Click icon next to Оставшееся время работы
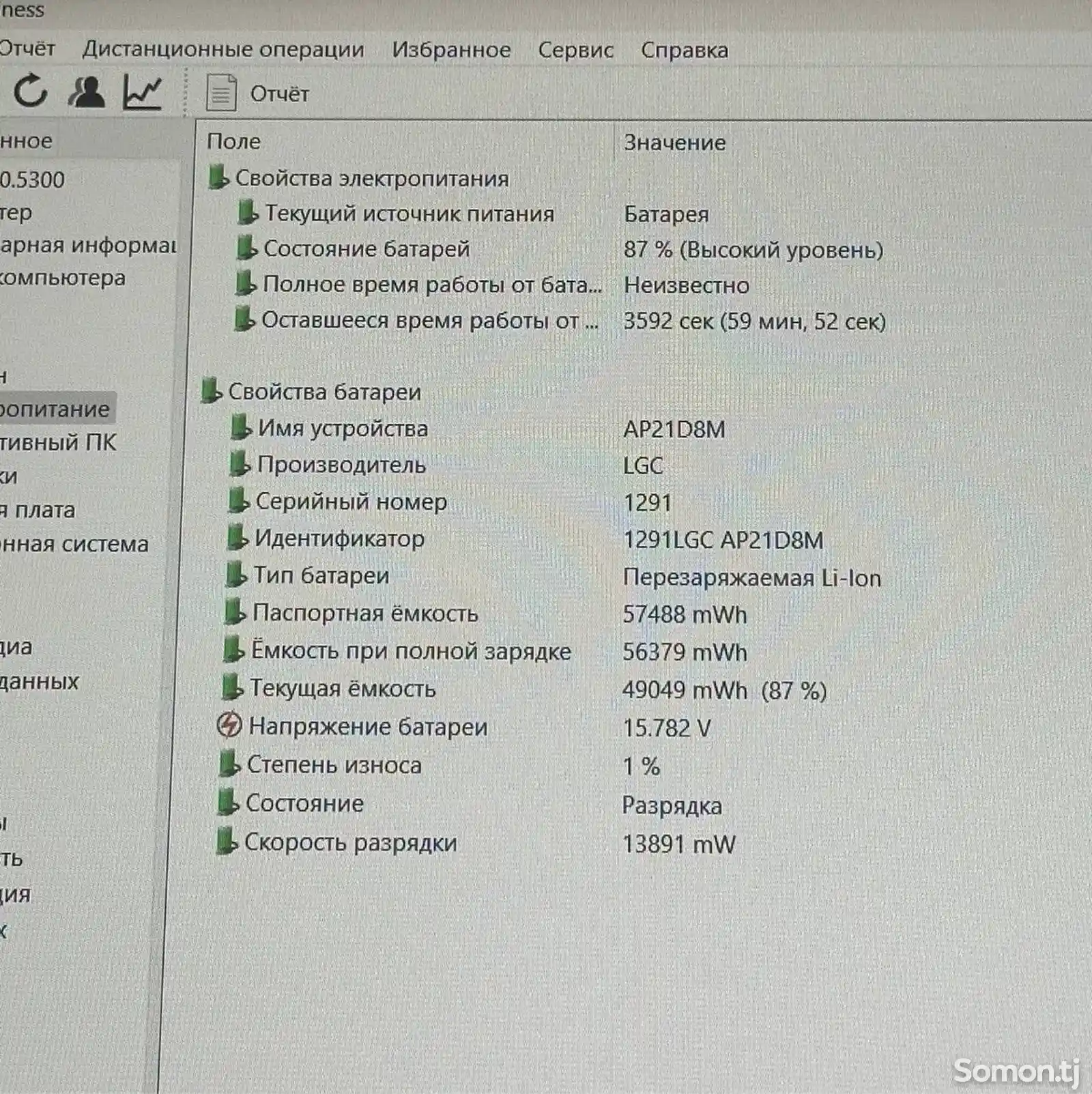This screenshot has width=1092, height=1094. pos(244,319)
